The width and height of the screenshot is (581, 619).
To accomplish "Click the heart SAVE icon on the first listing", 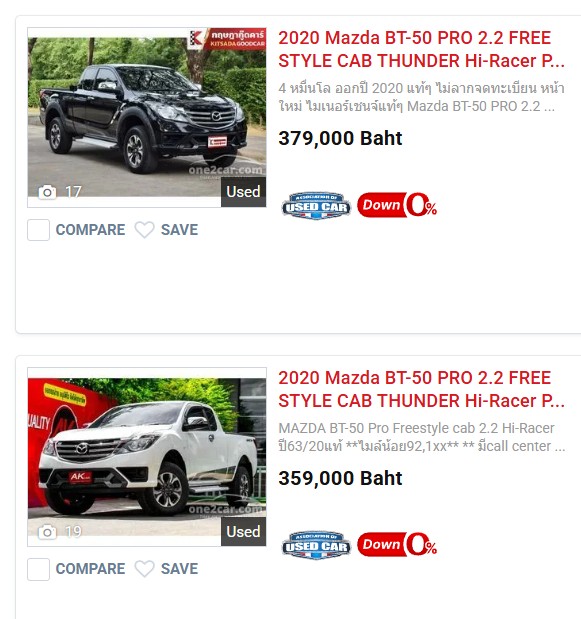I will pyautogui.click(x=144, y=230).
